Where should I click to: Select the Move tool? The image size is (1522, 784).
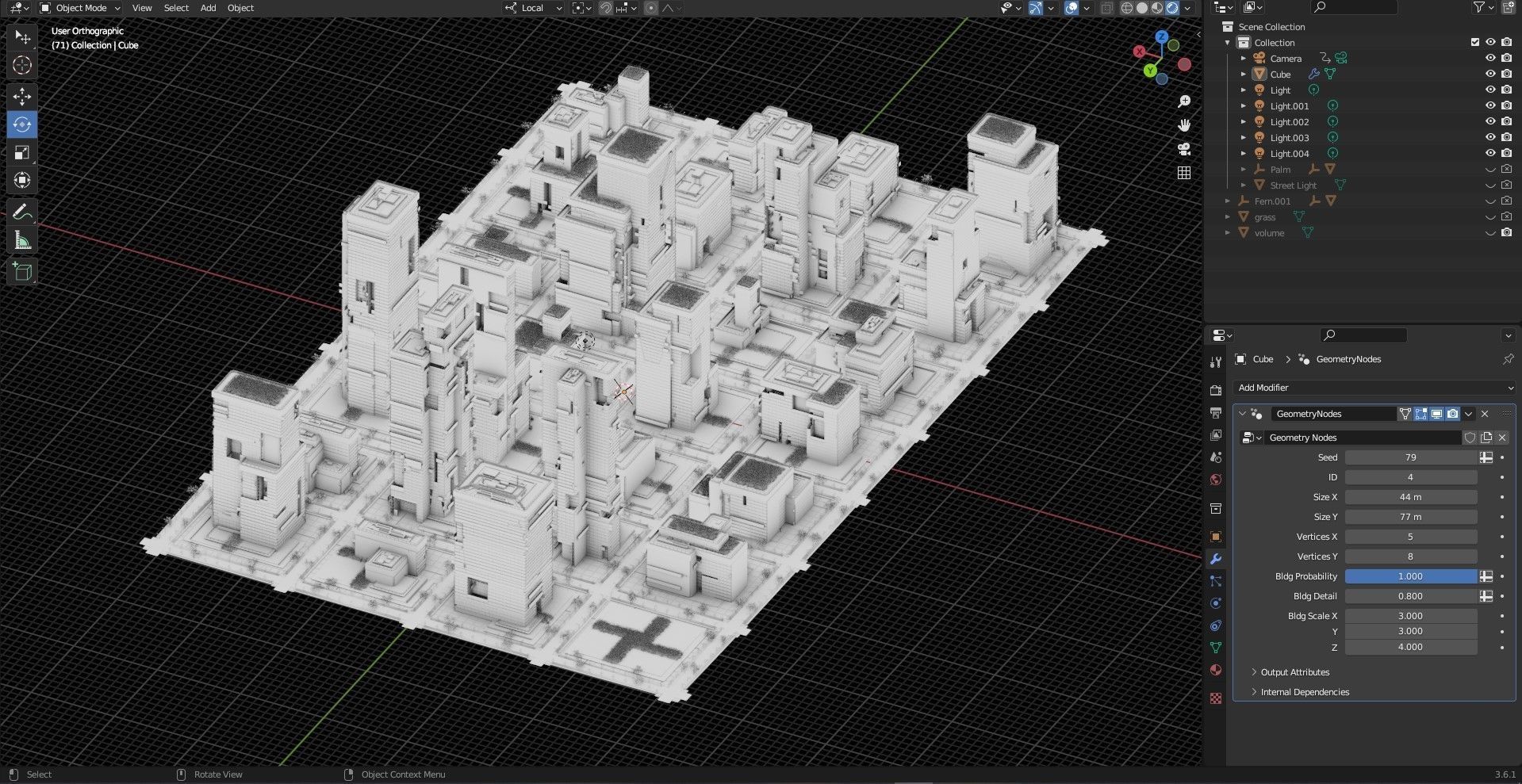coord(22,97)
